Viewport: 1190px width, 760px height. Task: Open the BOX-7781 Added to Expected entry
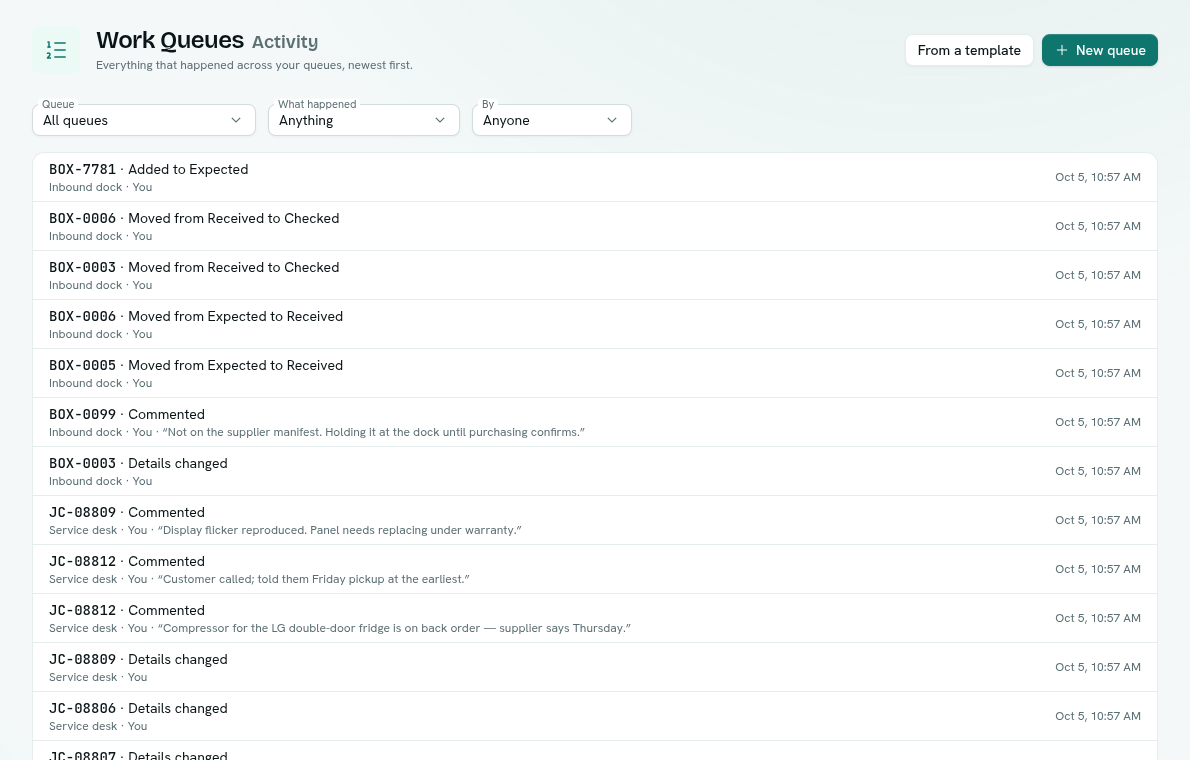[x=595, y=178]
